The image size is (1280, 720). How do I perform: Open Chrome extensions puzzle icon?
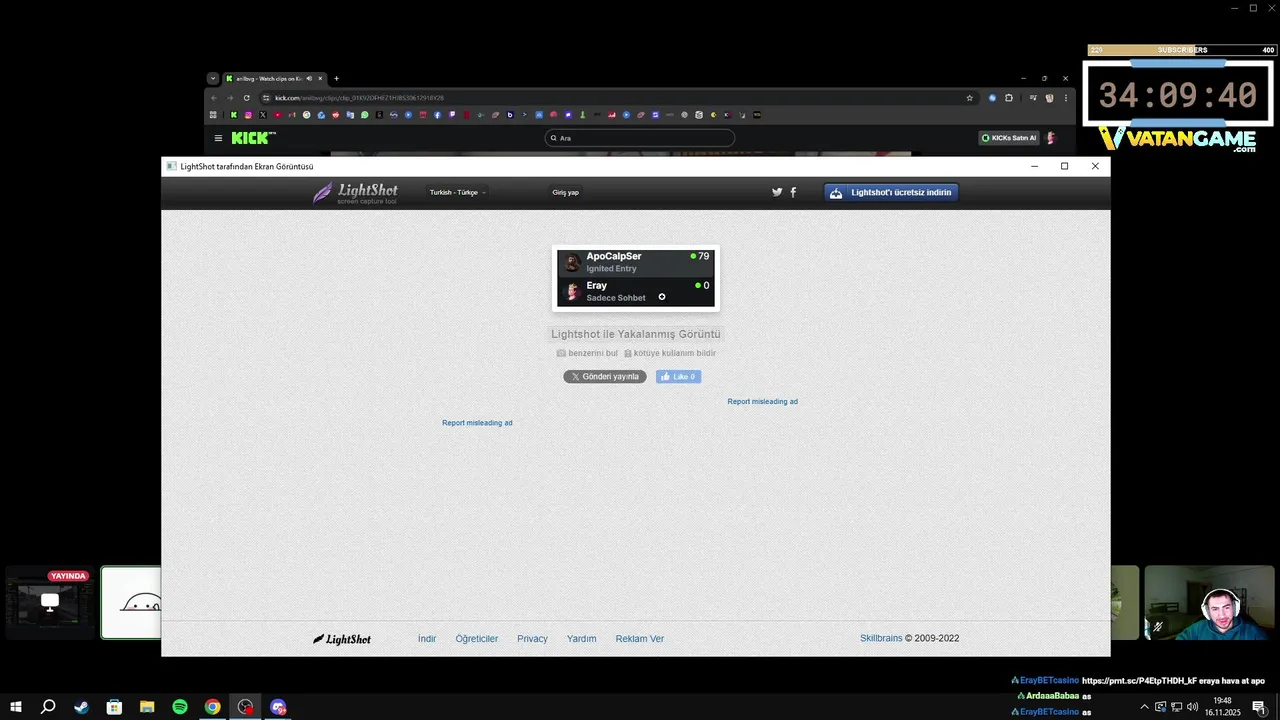coord(1009,98)
